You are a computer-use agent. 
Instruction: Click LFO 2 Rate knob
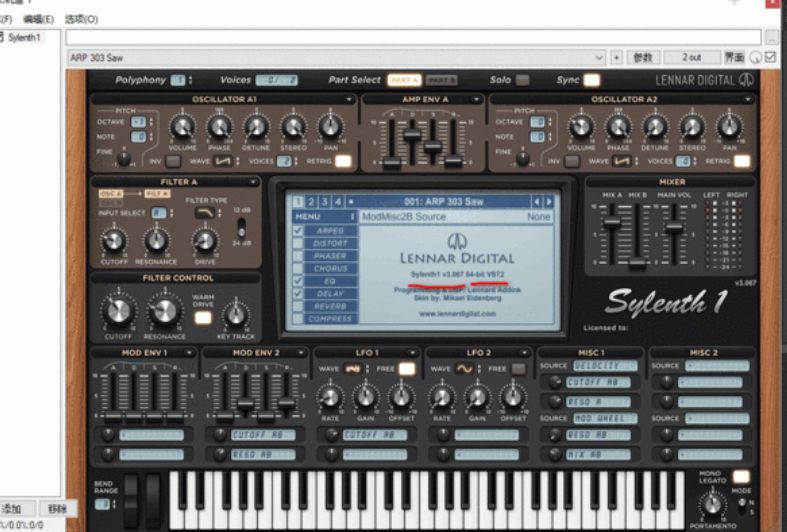tap(442, 397)
